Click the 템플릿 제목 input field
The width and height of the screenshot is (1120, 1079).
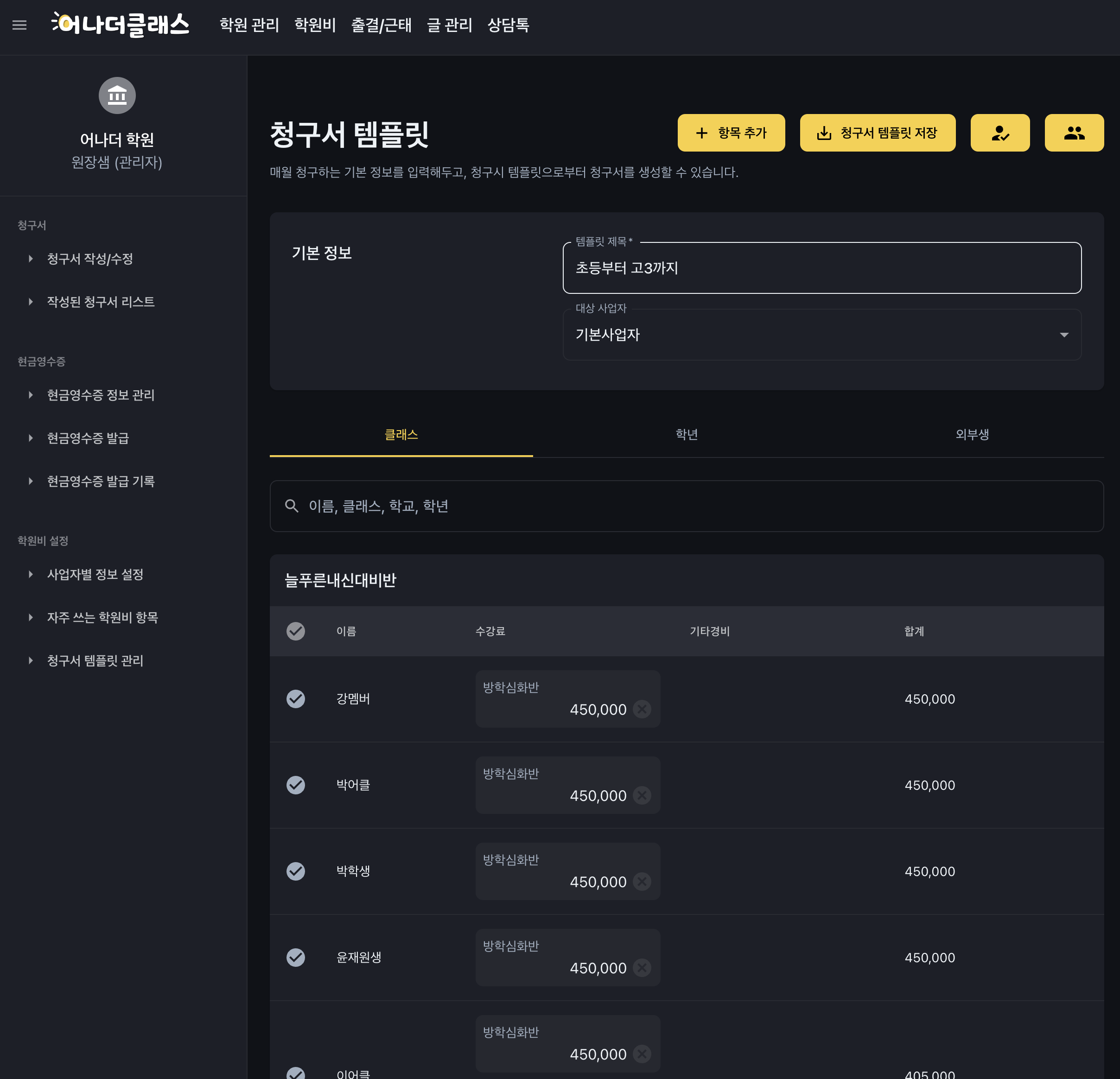pyautogui.click(x=822, y=268)
